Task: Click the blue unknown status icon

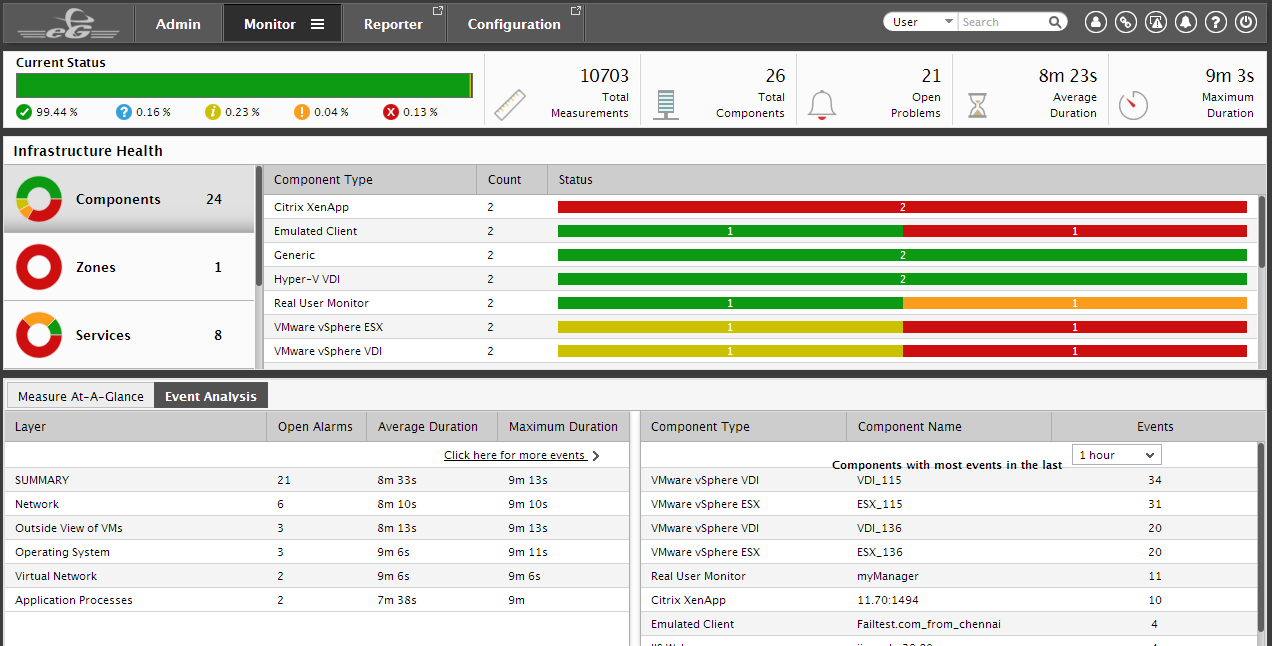Action: (124, 112)
